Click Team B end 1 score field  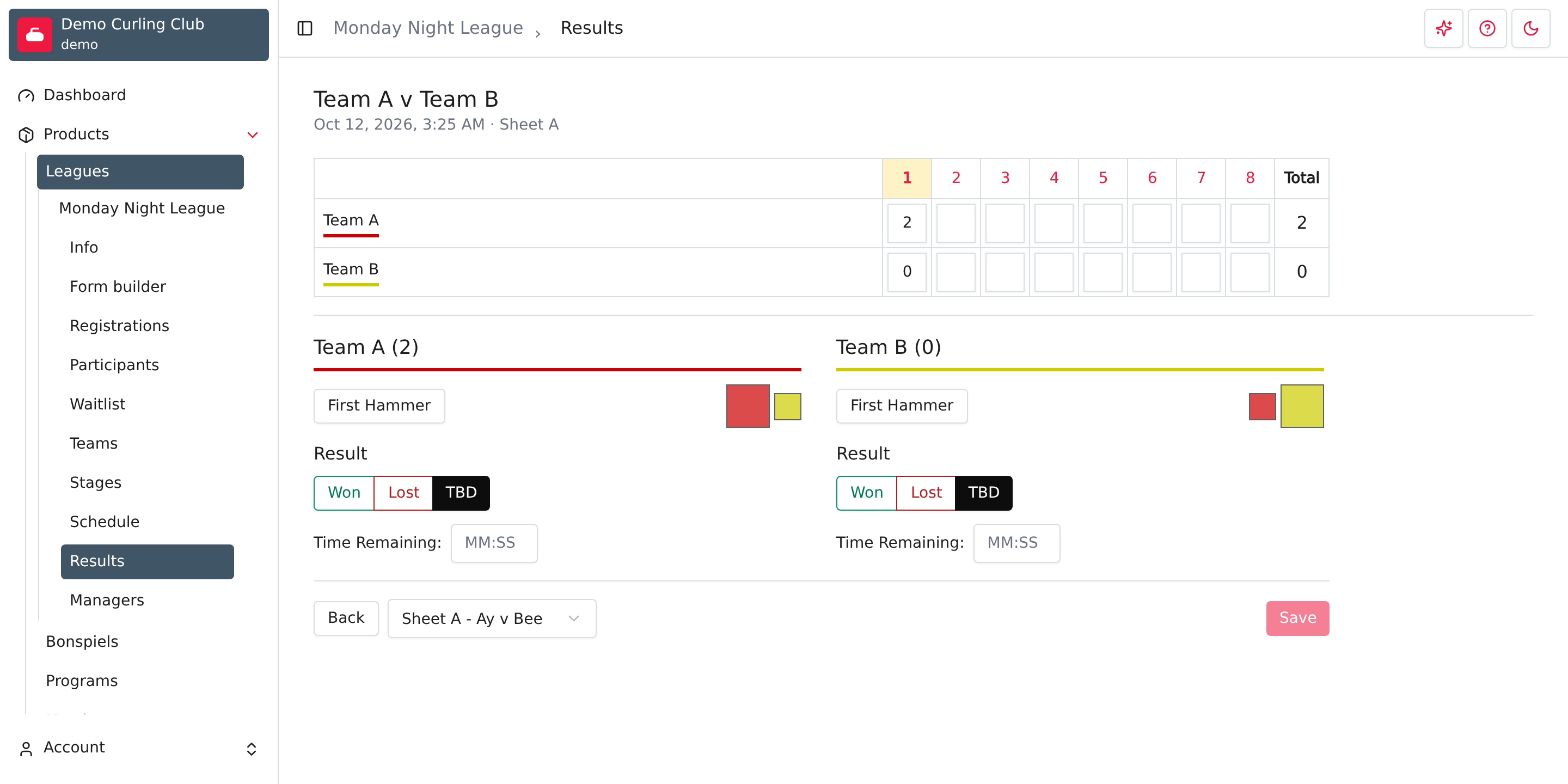[907, 272]
